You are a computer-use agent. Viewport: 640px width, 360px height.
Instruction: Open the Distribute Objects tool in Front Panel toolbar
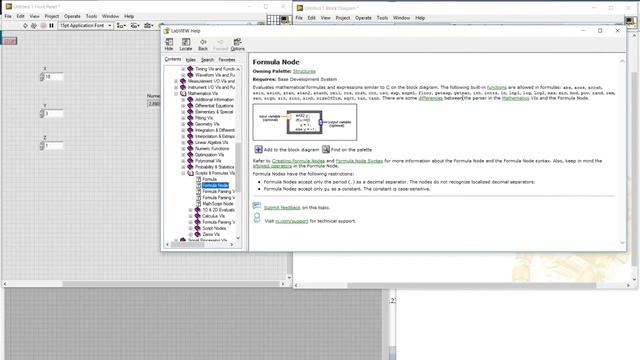135,25
